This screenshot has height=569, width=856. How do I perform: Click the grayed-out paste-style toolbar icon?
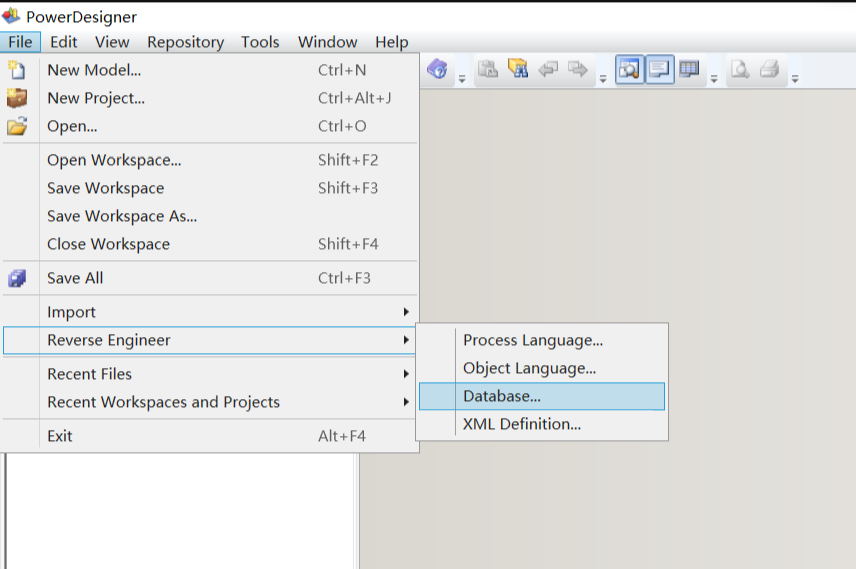coord(488,70)
